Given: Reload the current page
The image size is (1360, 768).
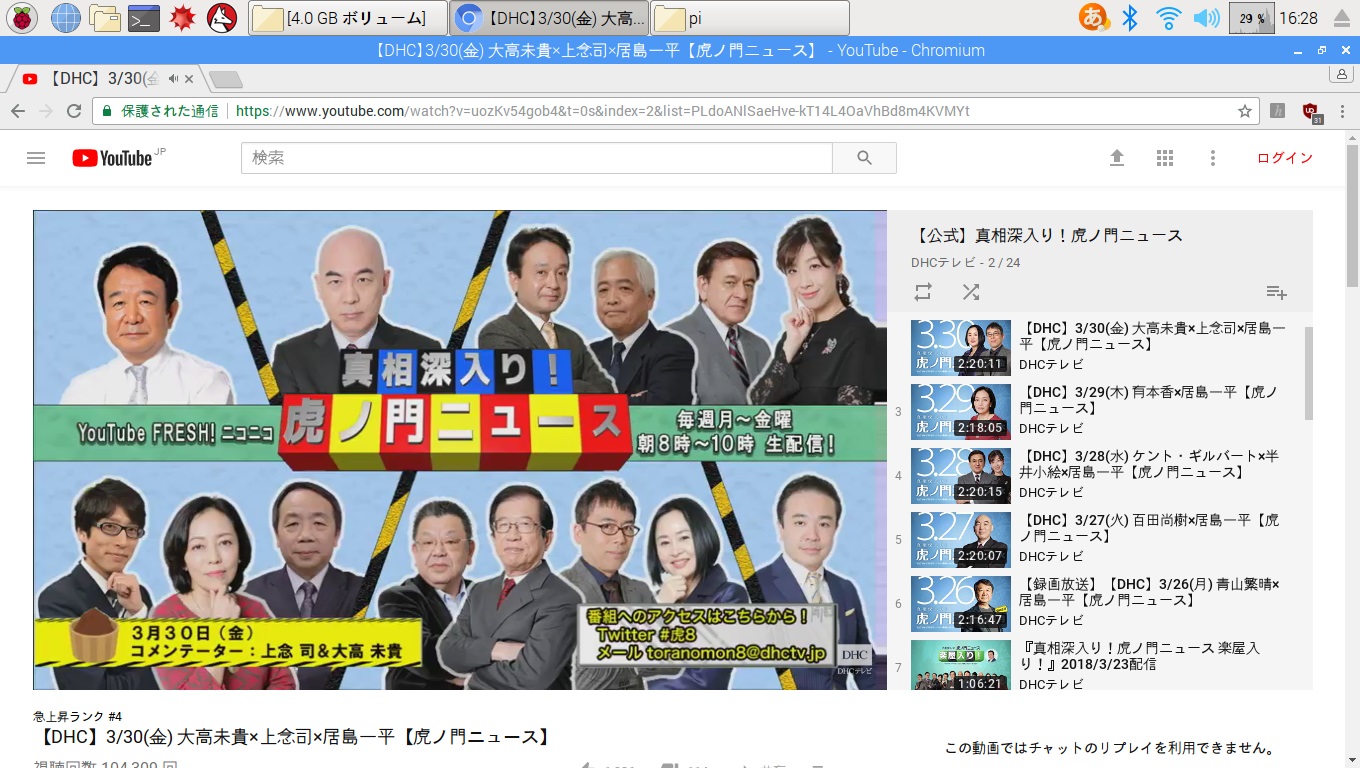Looking at the screenshot, I should 73,111.
